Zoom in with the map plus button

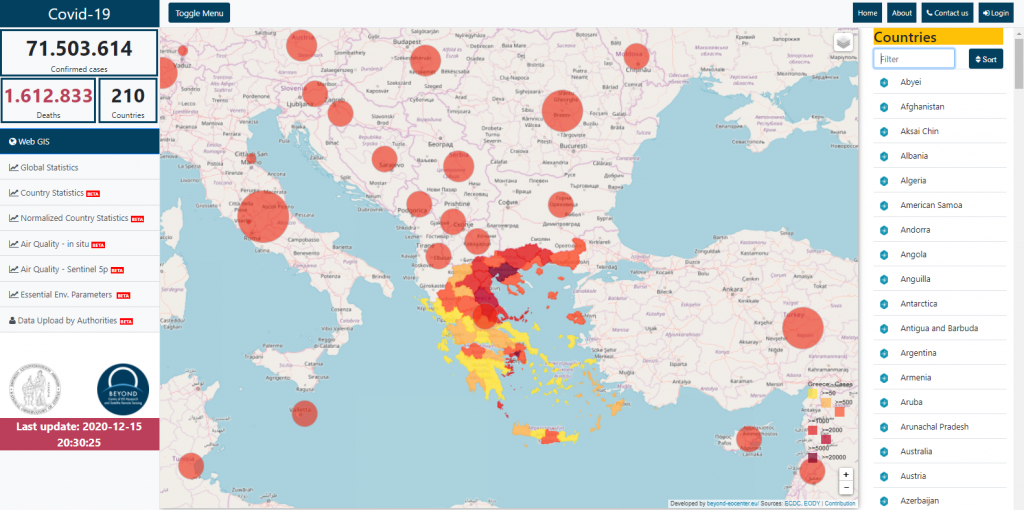tap(846, 474)
